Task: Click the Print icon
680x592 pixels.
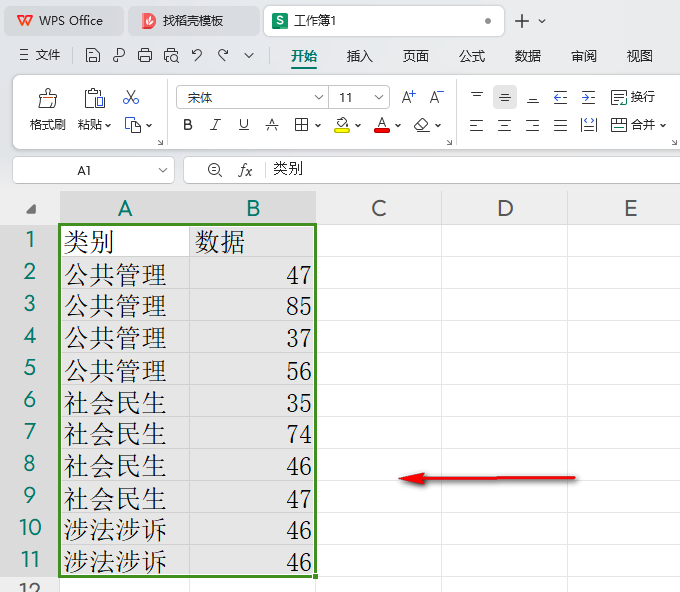Action: [145, 56]
